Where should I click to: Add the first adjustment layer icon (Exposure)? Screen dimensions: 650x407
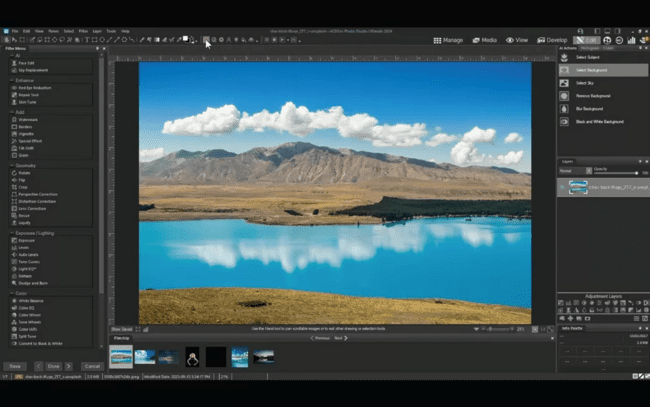click(561, 303)
